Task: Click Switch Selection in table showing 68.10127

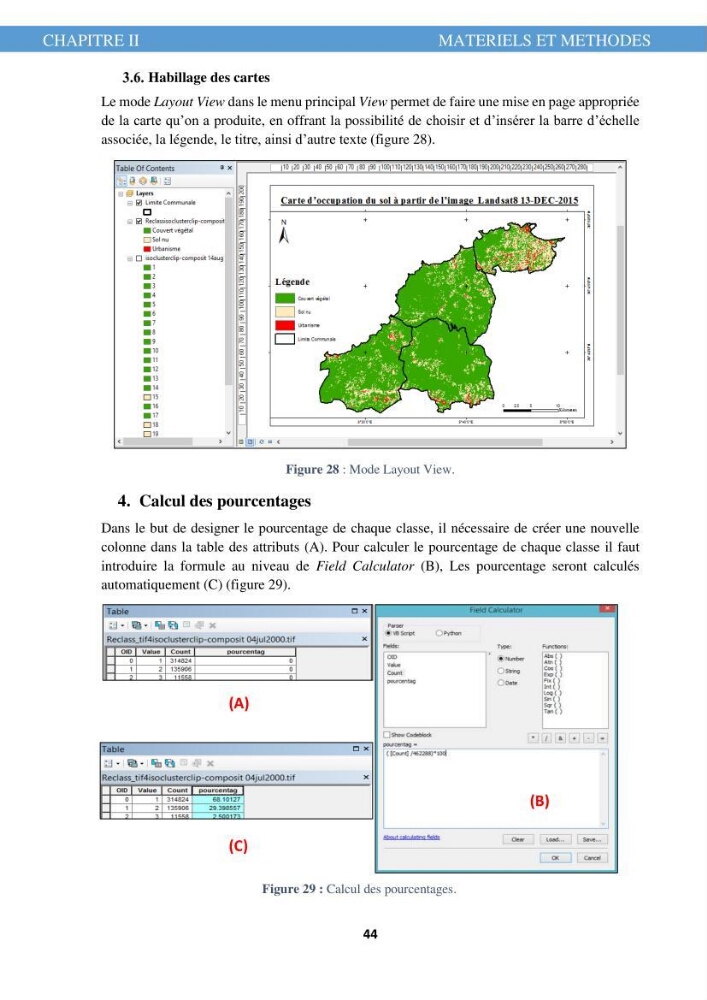Action: [x=170, y=763]
